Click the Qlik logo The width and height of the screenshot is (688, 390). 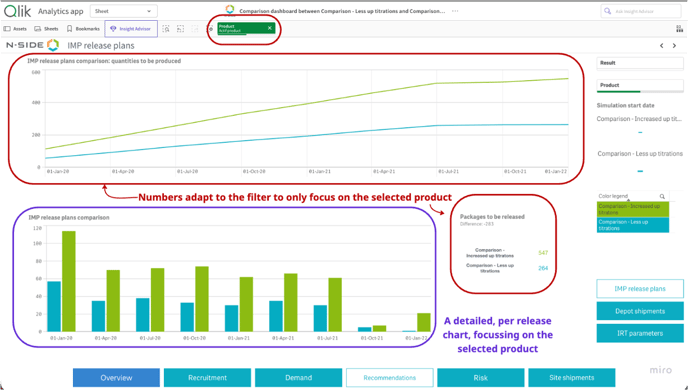pyautogui.click(x=18, y=11)
